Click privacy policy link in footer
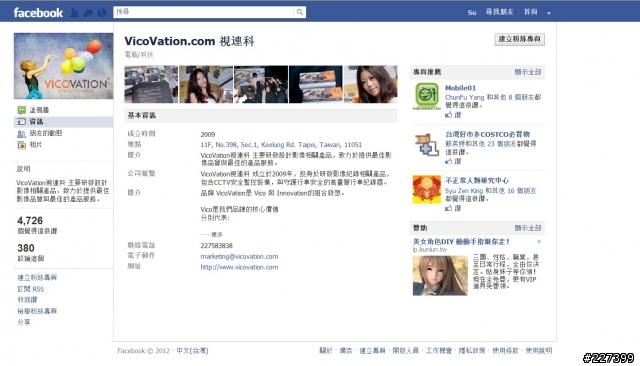This screenshot has width=640, height=366. tap(472, 350)
